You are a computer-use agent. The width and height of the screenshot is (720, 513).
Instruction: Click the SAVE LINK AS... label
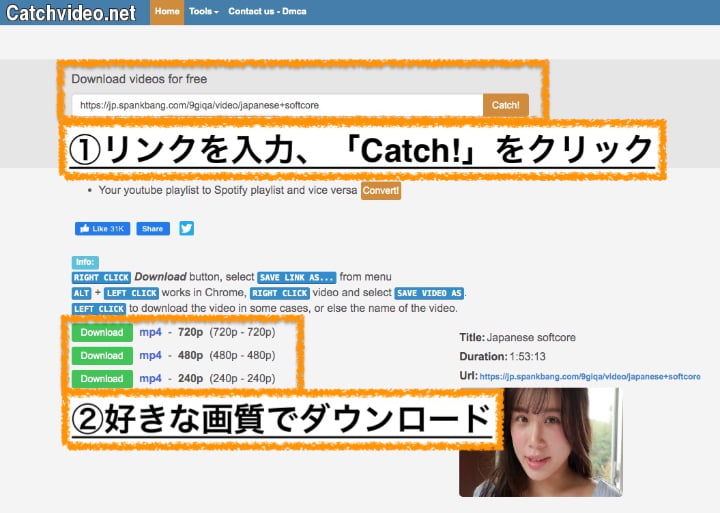[x=296, y=277]
